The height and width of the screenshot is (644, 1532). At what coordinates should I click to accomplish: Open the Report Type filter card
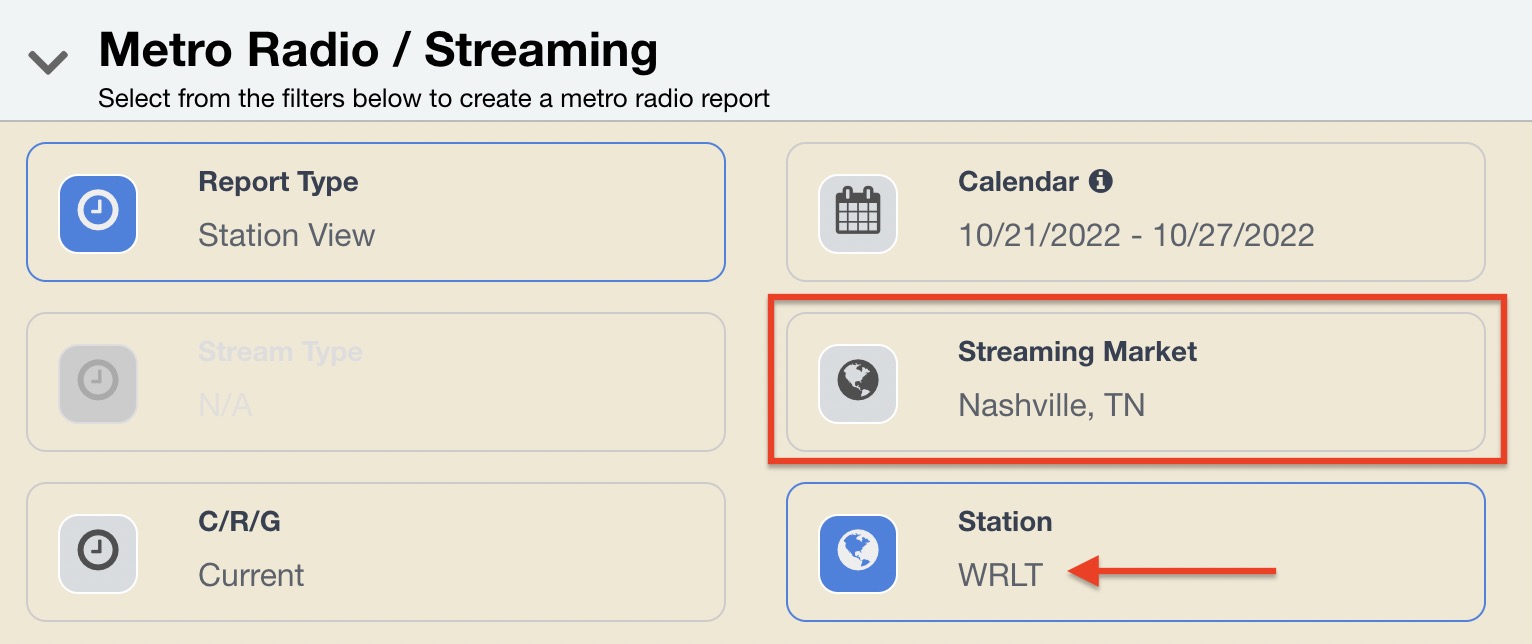click(x=376, y=212)
